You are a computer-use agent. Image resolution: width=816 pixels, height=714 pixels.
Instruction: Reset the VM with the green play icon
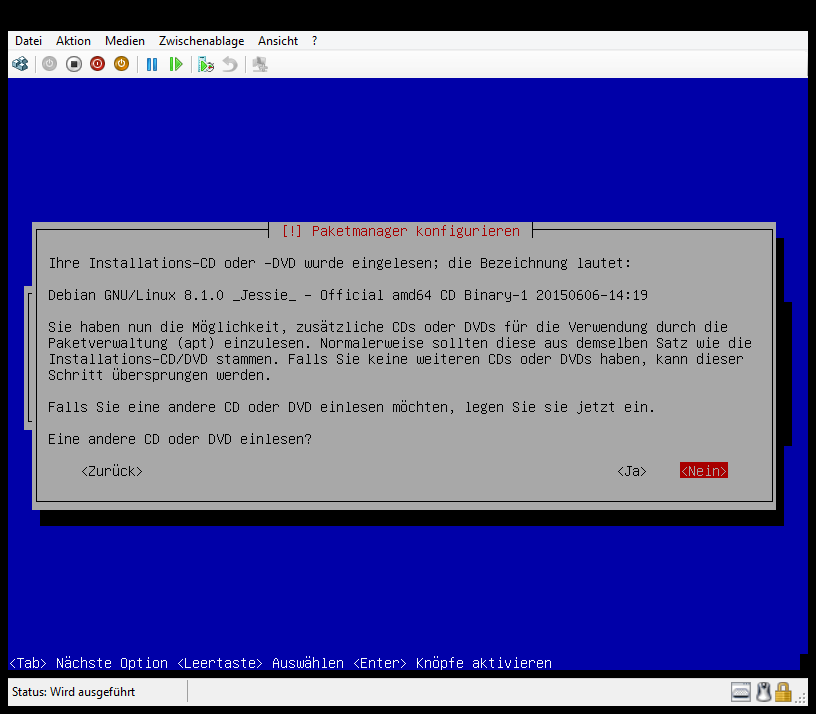tap(176, 64)
